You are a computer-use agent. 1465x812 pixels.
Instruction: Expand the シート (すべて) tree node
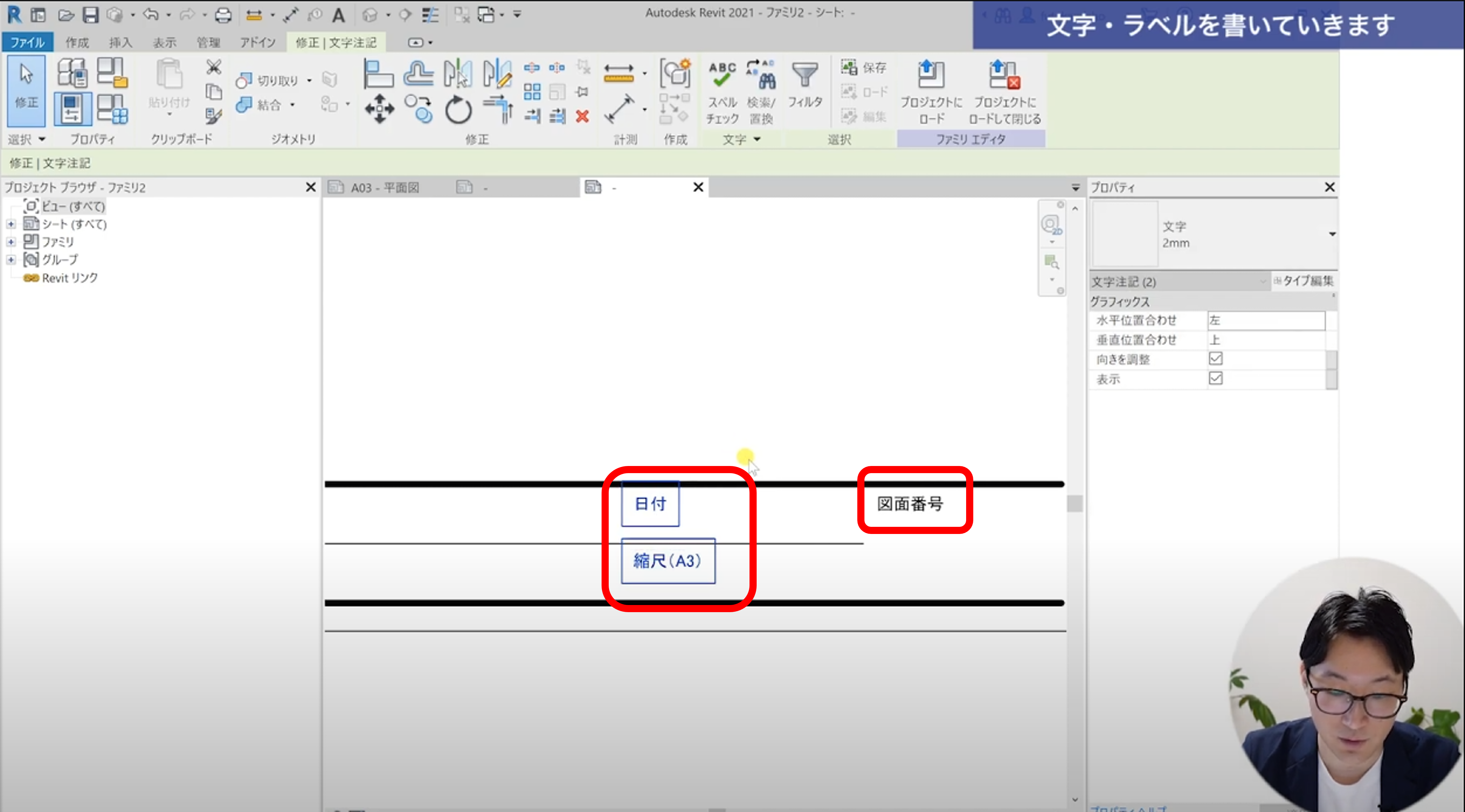pos(11,224)
